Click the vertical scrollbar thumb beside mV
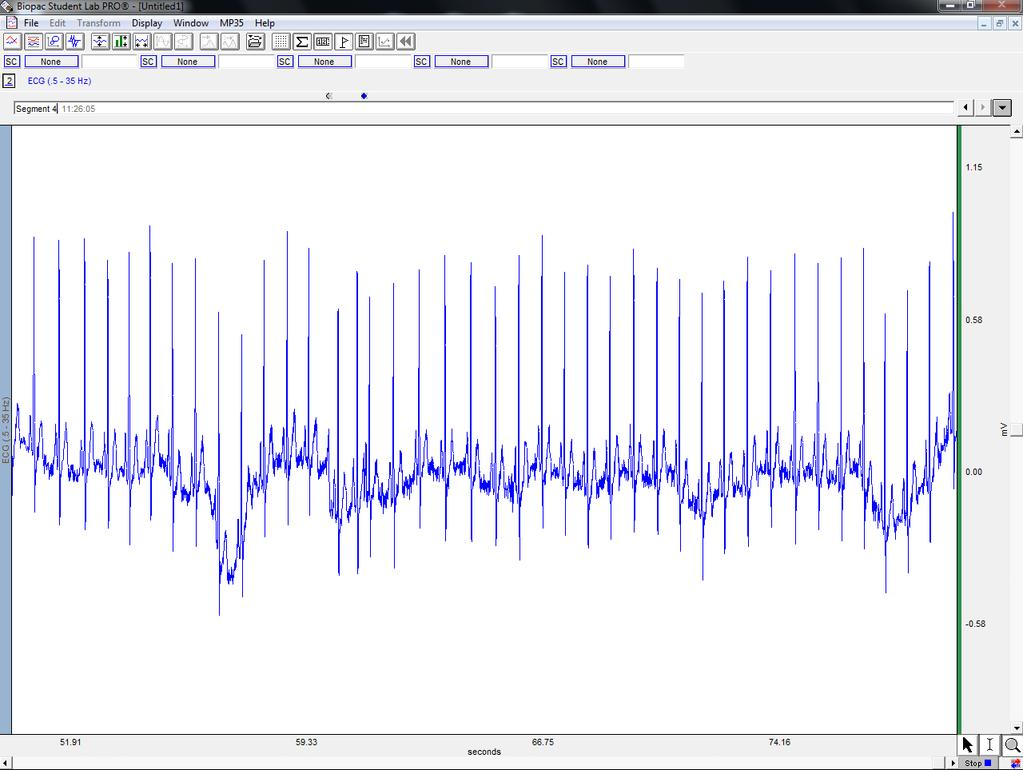The height and width of the screenshot is (770, 1023). click(1016, 431)
